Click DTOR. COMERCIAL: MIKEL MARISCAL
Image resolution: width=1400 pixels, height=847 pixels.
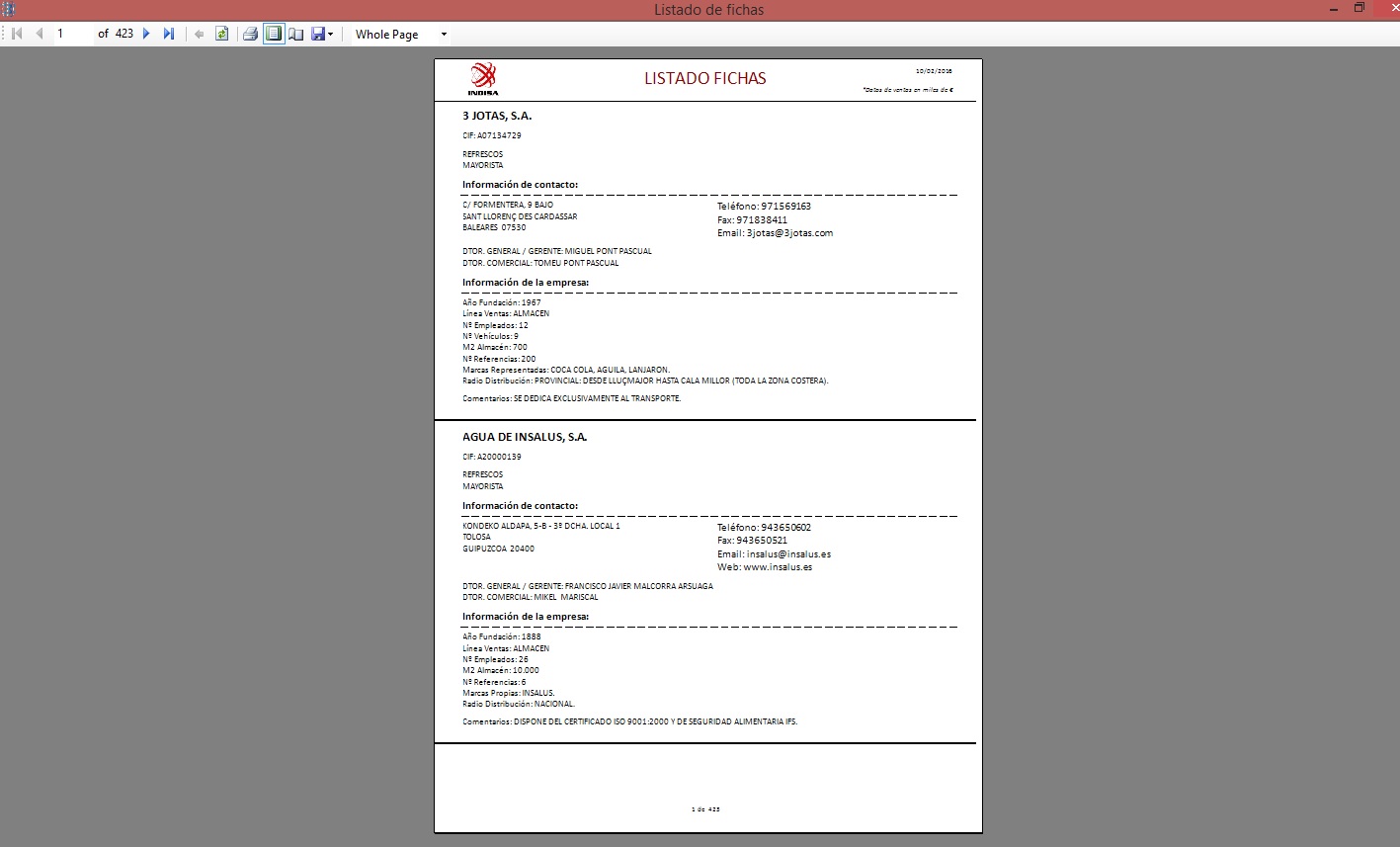[531, 597]
